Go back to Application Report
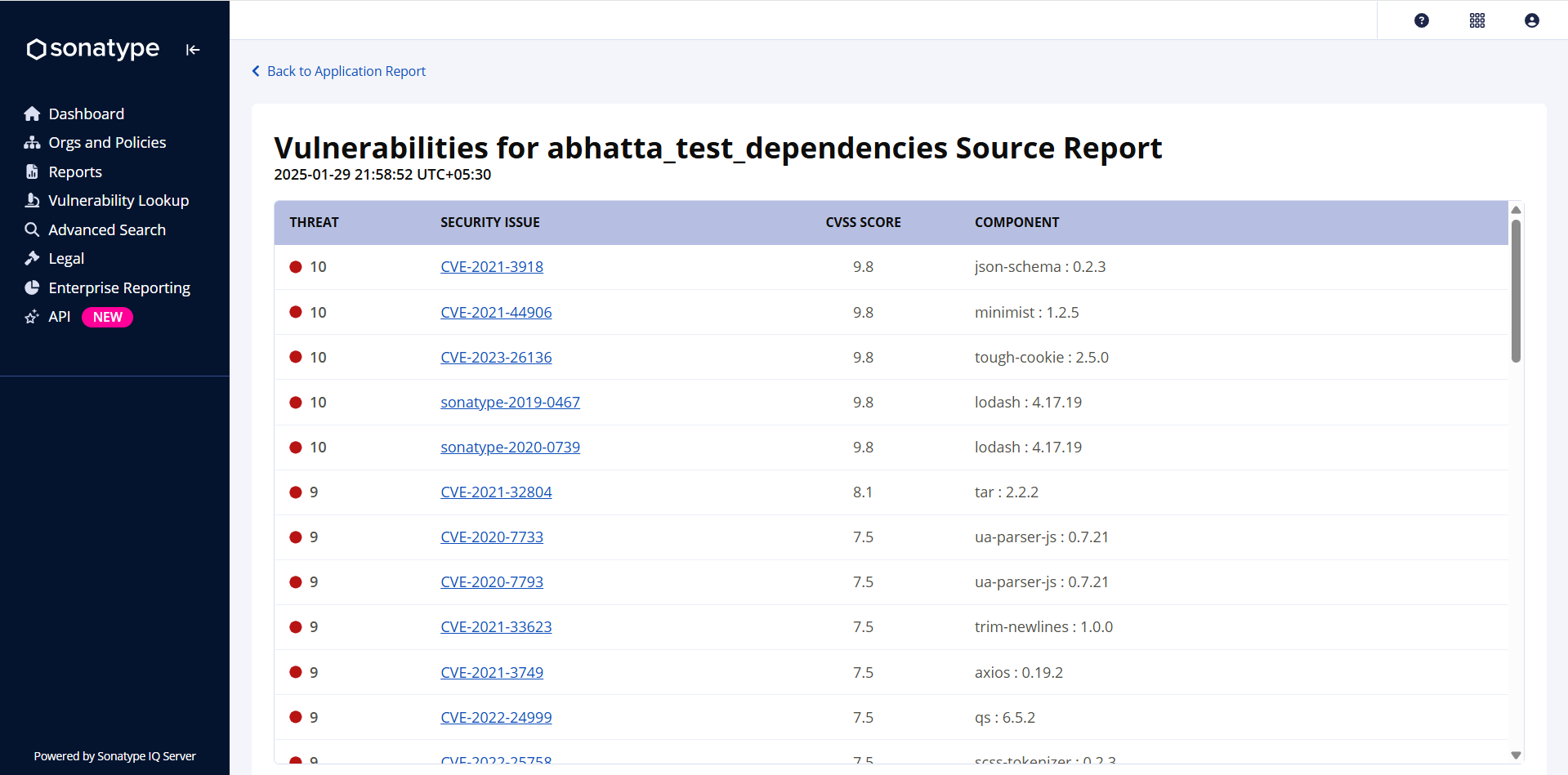1568x775 pixels. click(346, 71)
